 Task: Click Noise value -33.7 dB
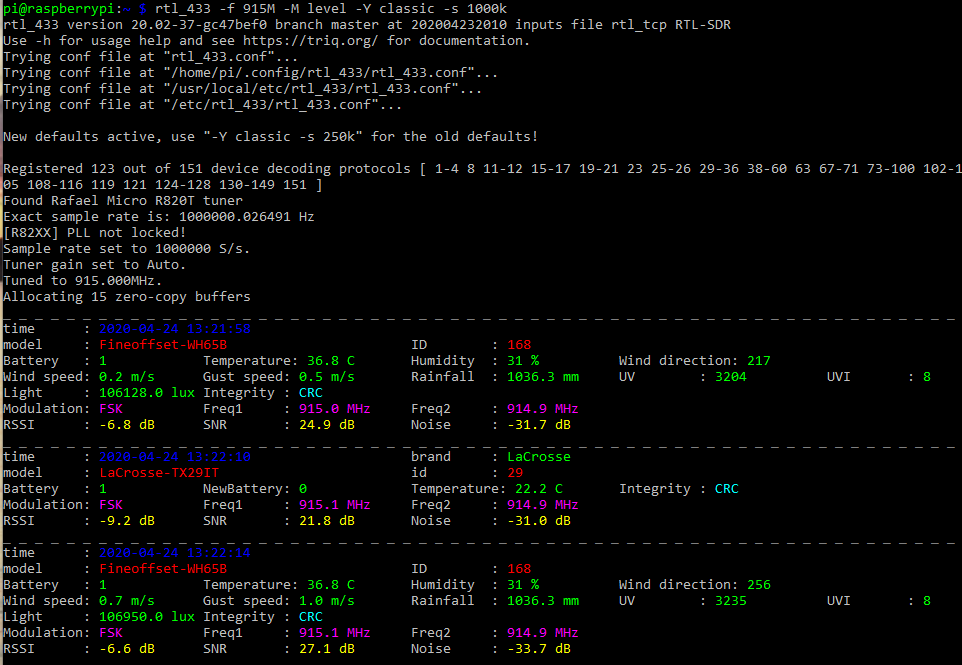[x=539, y=648]
